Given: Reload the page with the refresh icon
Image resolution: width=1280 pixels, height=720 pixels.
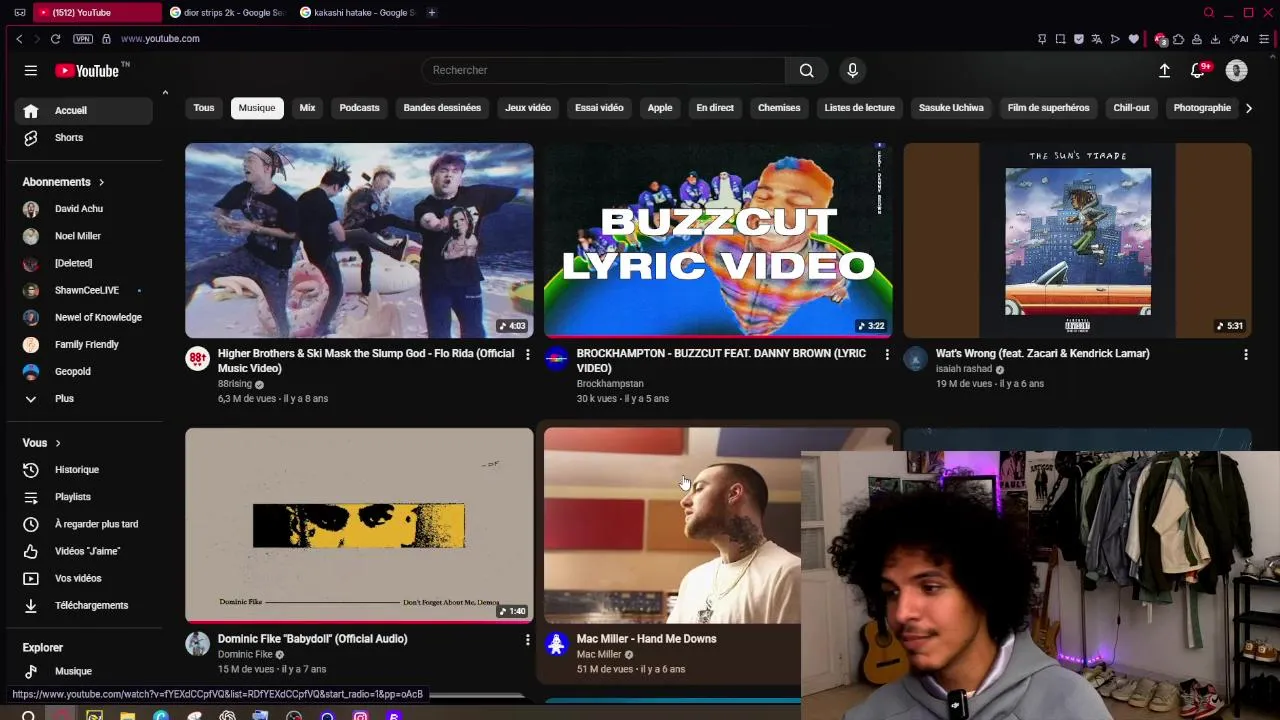Looking at the screenshot, I should point(55,39).
